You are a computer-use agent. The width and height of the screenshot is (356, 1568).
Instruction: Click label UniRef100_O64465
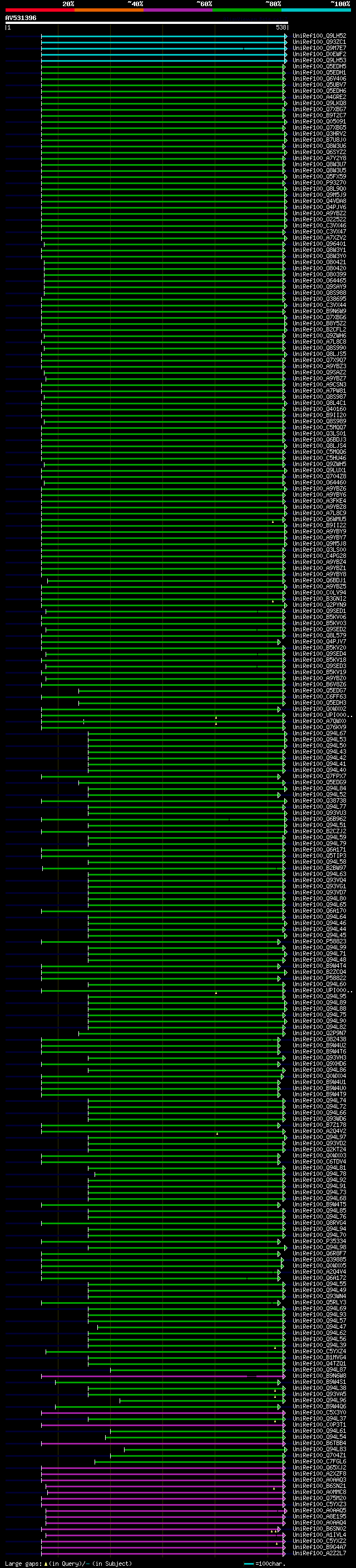[319, 280]
